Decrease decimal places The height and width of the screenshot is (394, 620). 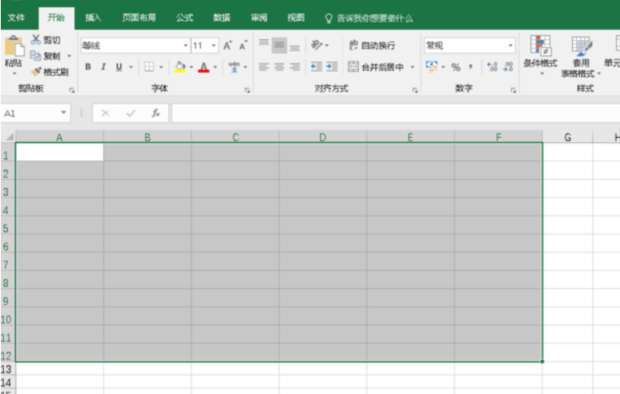pos(508,67)
